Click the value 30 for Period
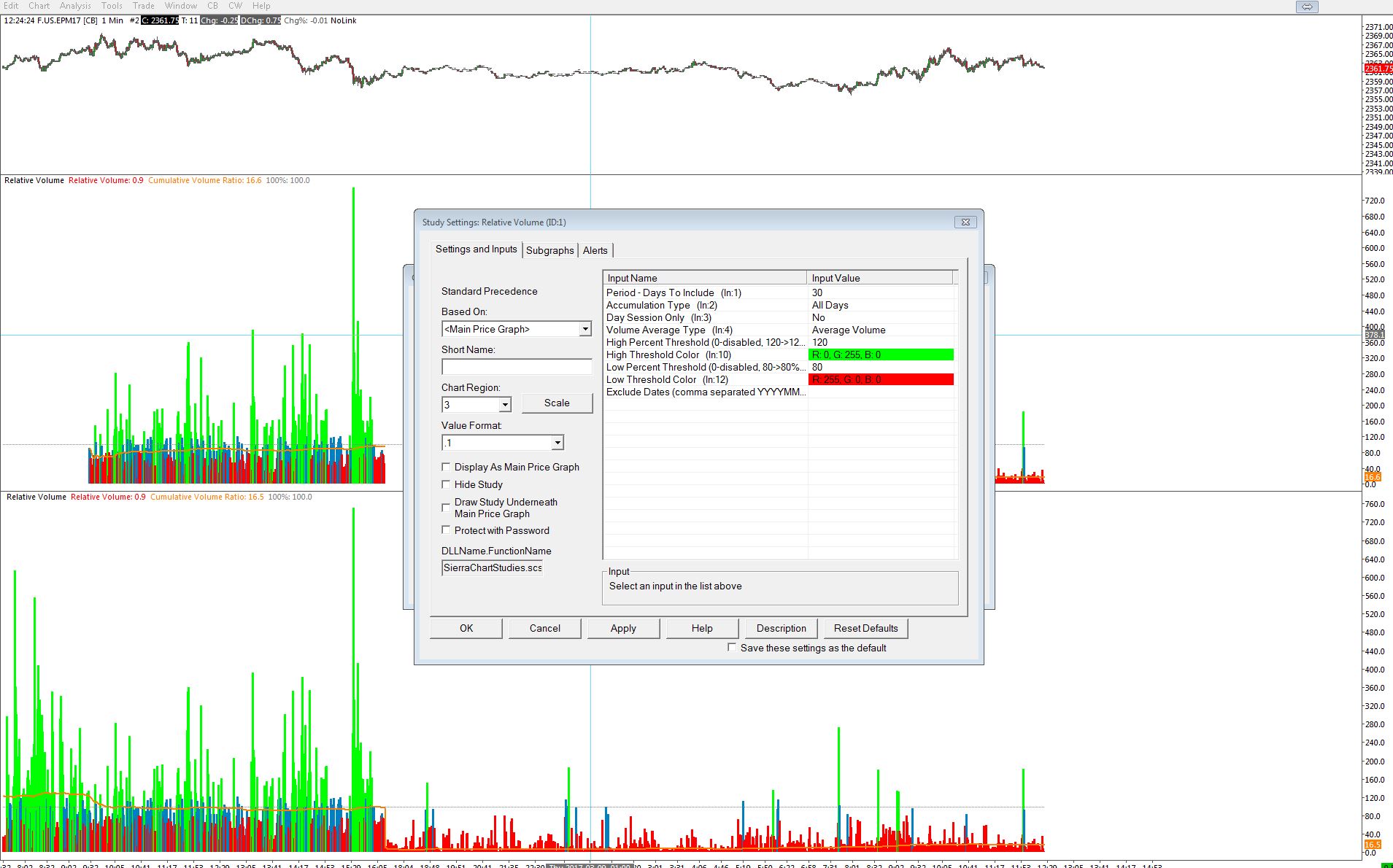The width and height of the screenshot is (1393, 868). pos(817,293)
